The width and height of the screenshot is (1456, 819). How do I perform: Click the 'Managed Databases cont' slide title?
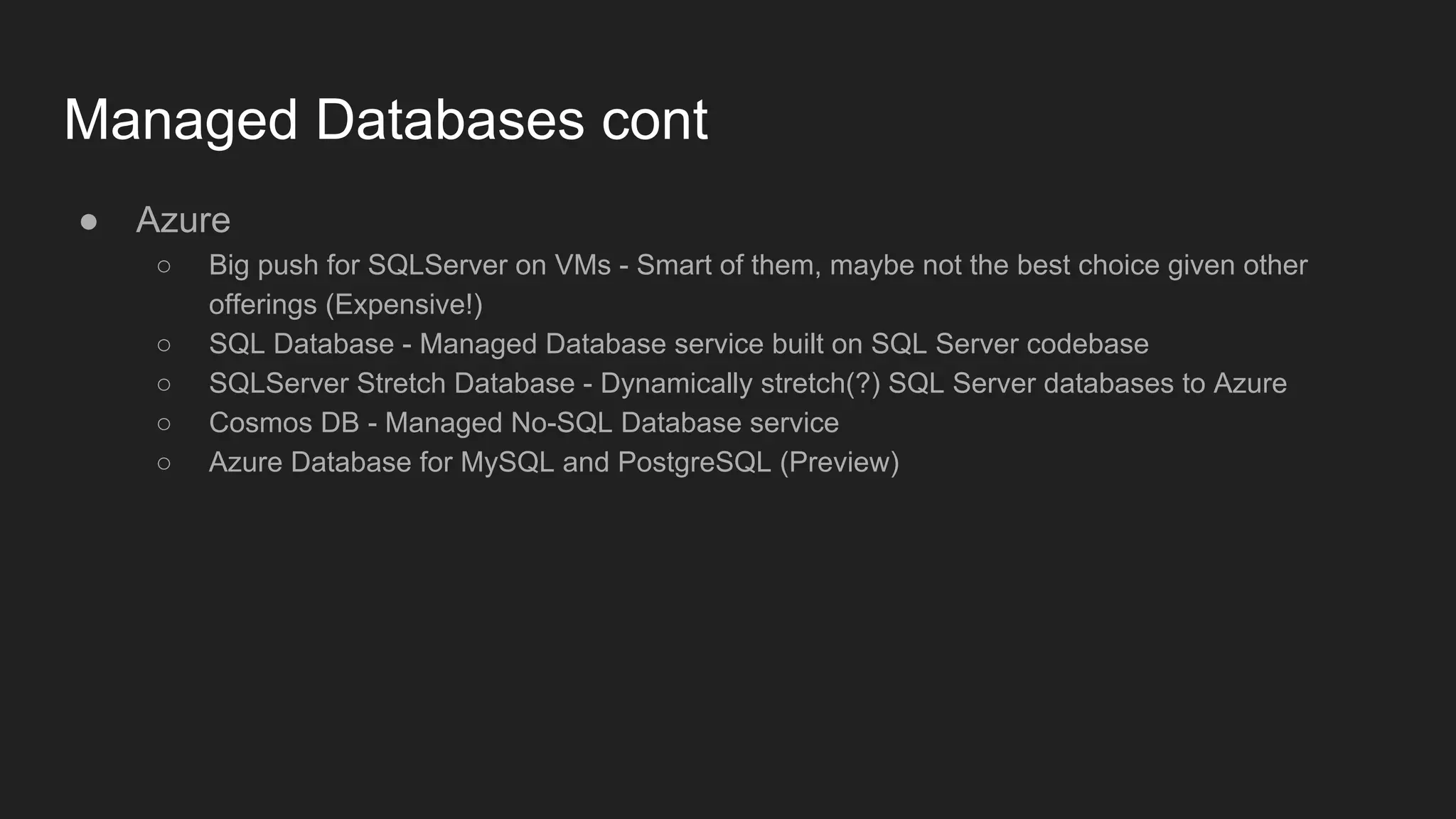386,121
